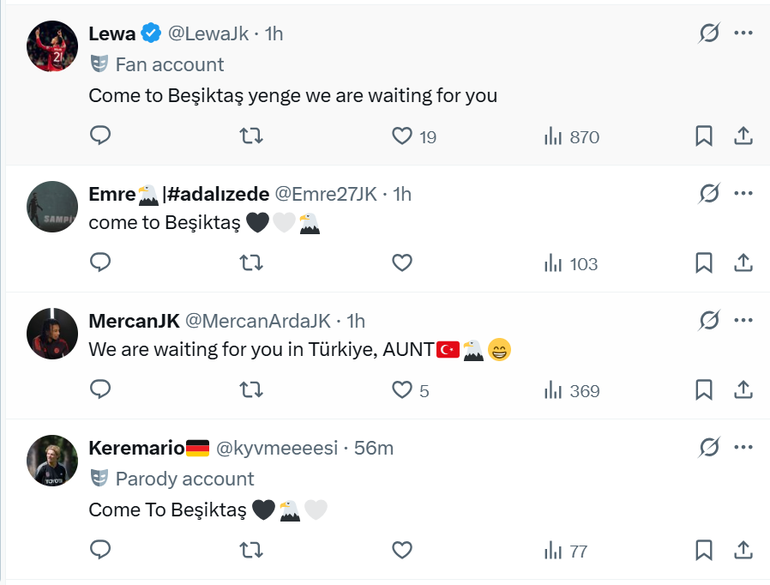Open more options menu on Emre's tweet
The height and width of the screenshot is (585, 770).
(x=743, y=193)
